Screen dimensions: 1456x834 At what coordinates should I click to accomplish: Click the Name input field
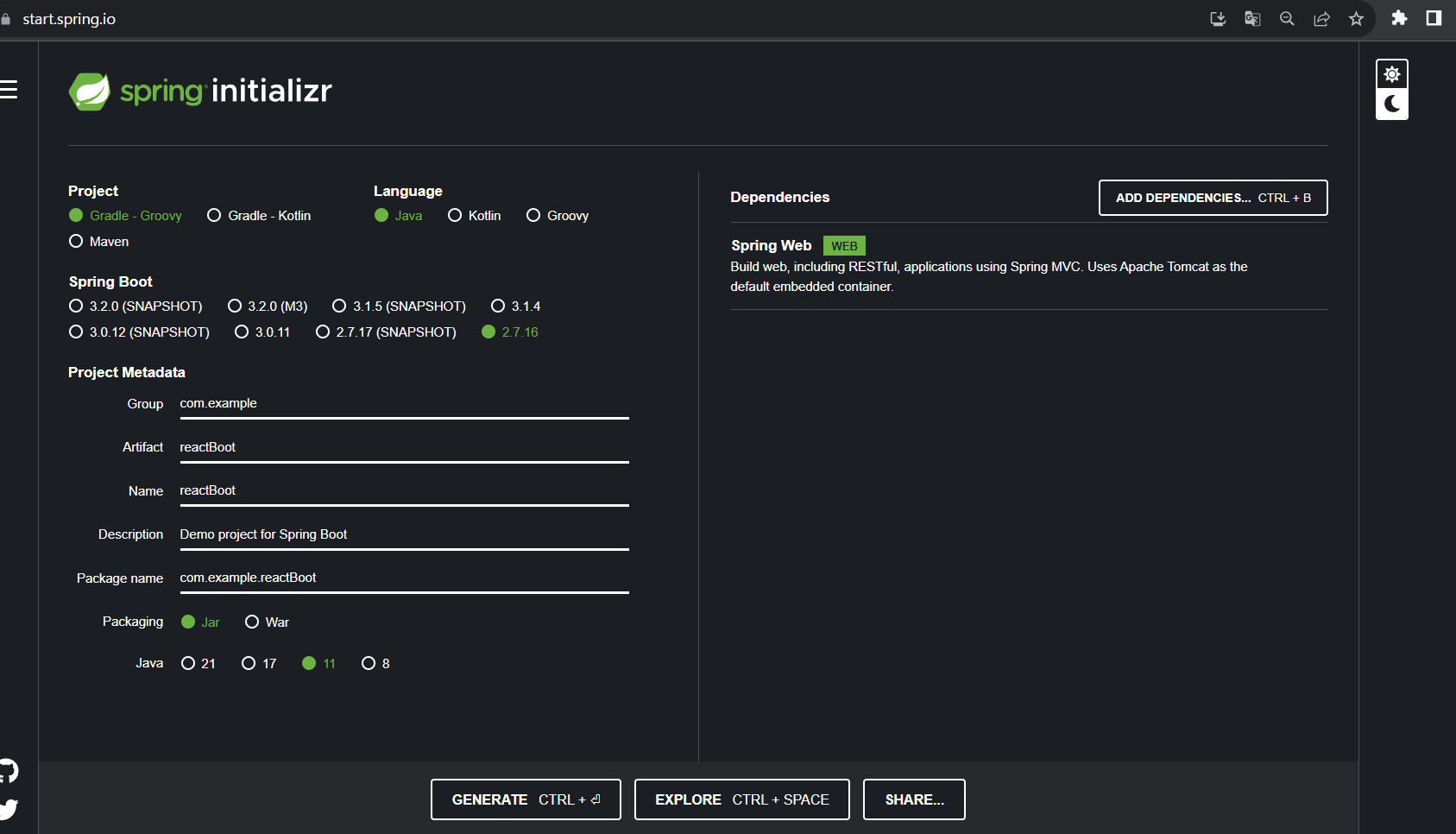pyautogui.click(x=404, y=491)
